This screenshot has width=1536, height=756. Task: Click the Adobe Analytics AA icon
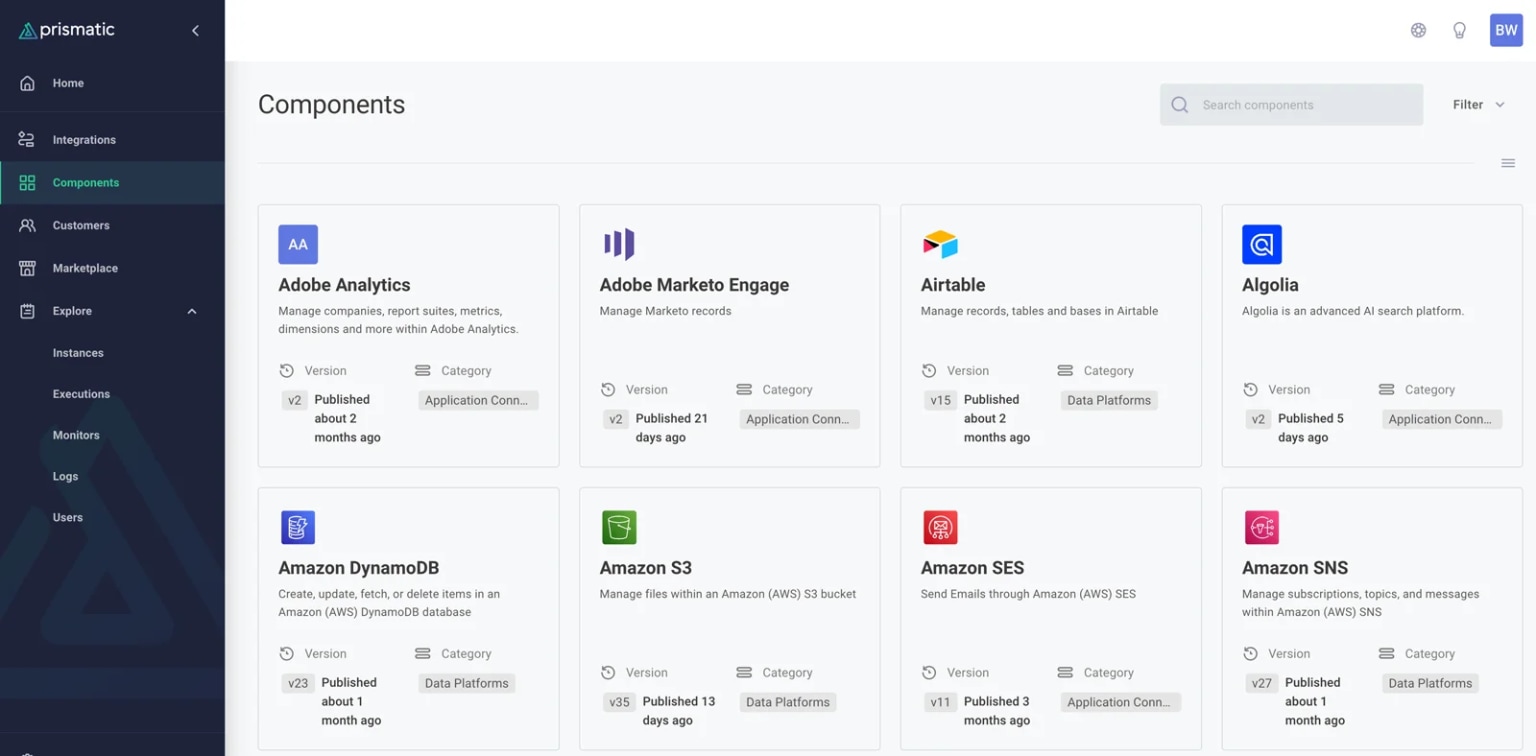(x=298, y=244)
